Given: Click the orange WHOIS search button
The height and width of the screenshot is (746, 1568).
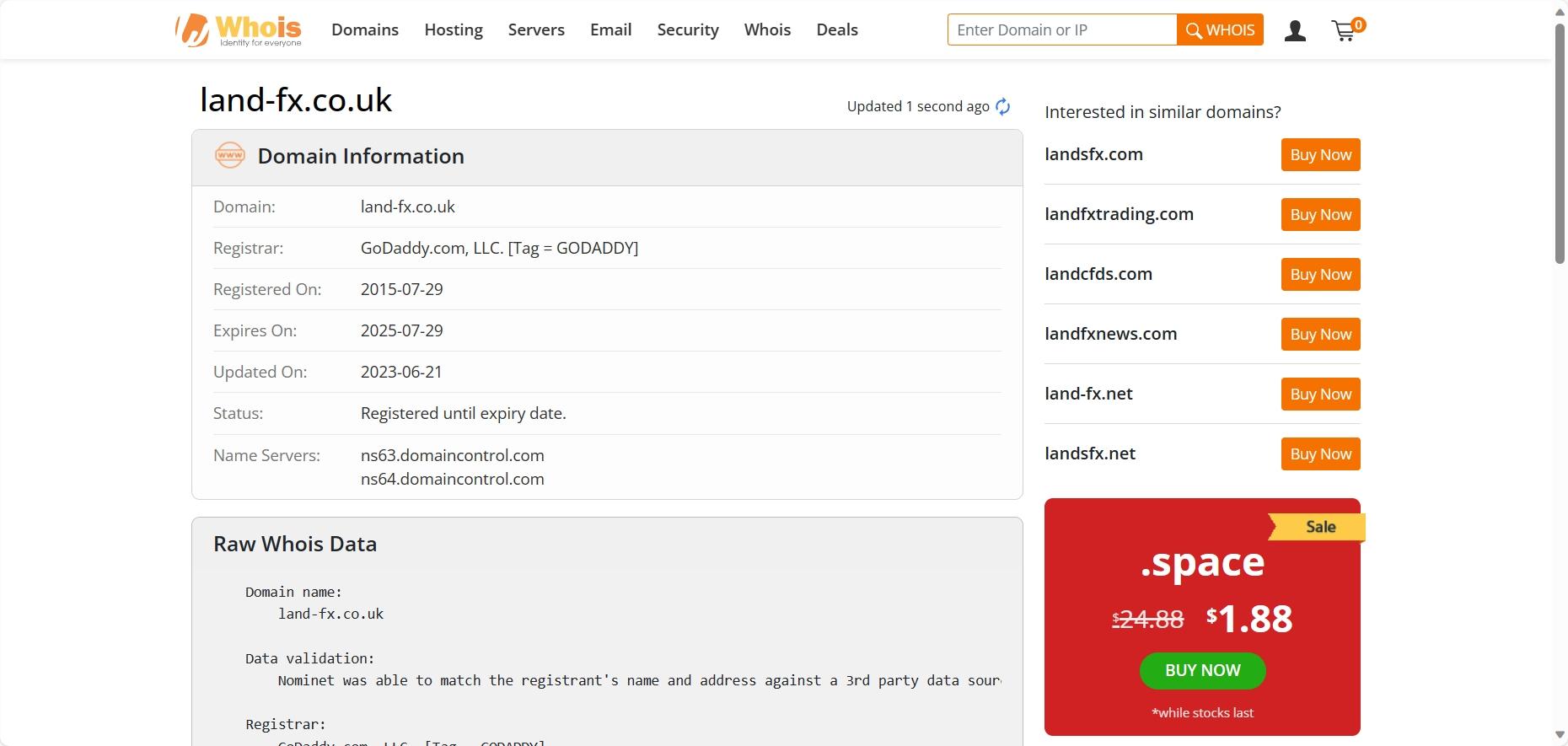Looking at the screenshot, I should [x=1220, y=30].
